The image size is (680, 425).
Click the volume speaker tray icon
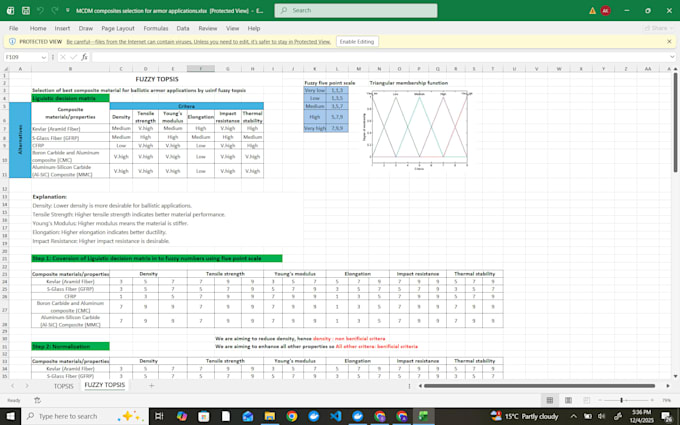(x=601, y=416)
